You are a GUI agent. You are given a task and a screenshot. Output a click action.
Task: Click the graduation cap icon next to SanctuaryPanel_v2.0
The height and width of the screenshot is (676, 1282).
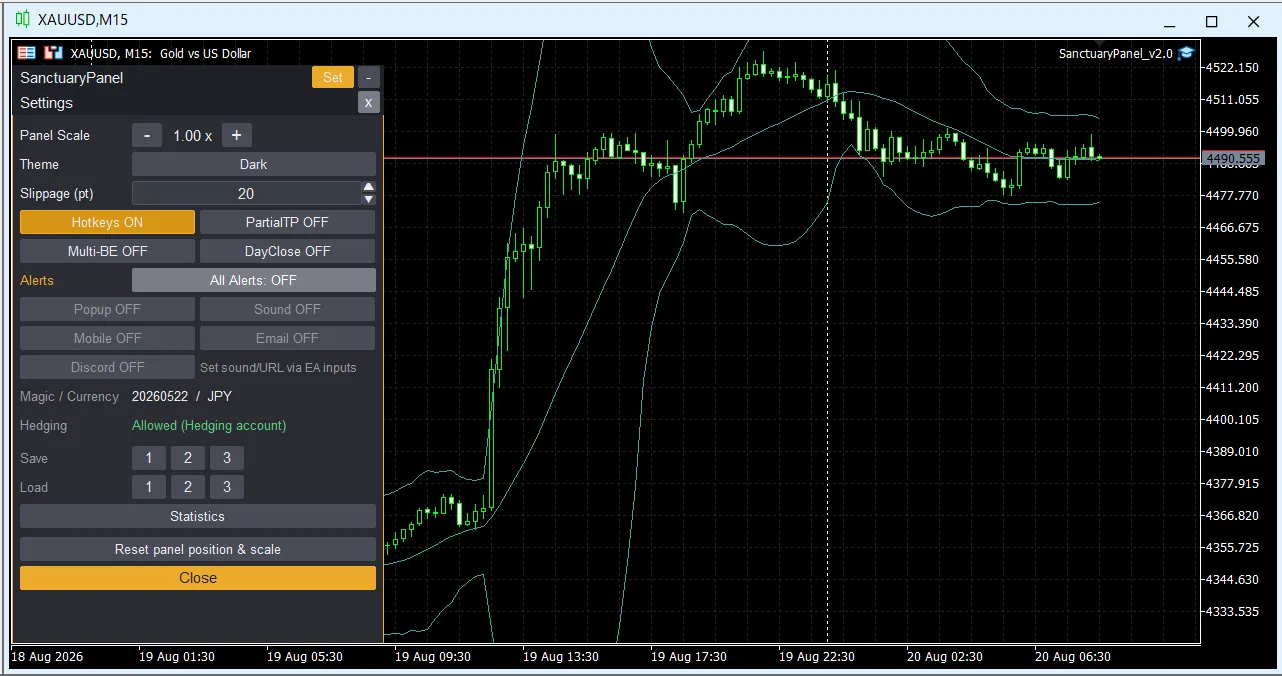click(x=1186, y=53)
